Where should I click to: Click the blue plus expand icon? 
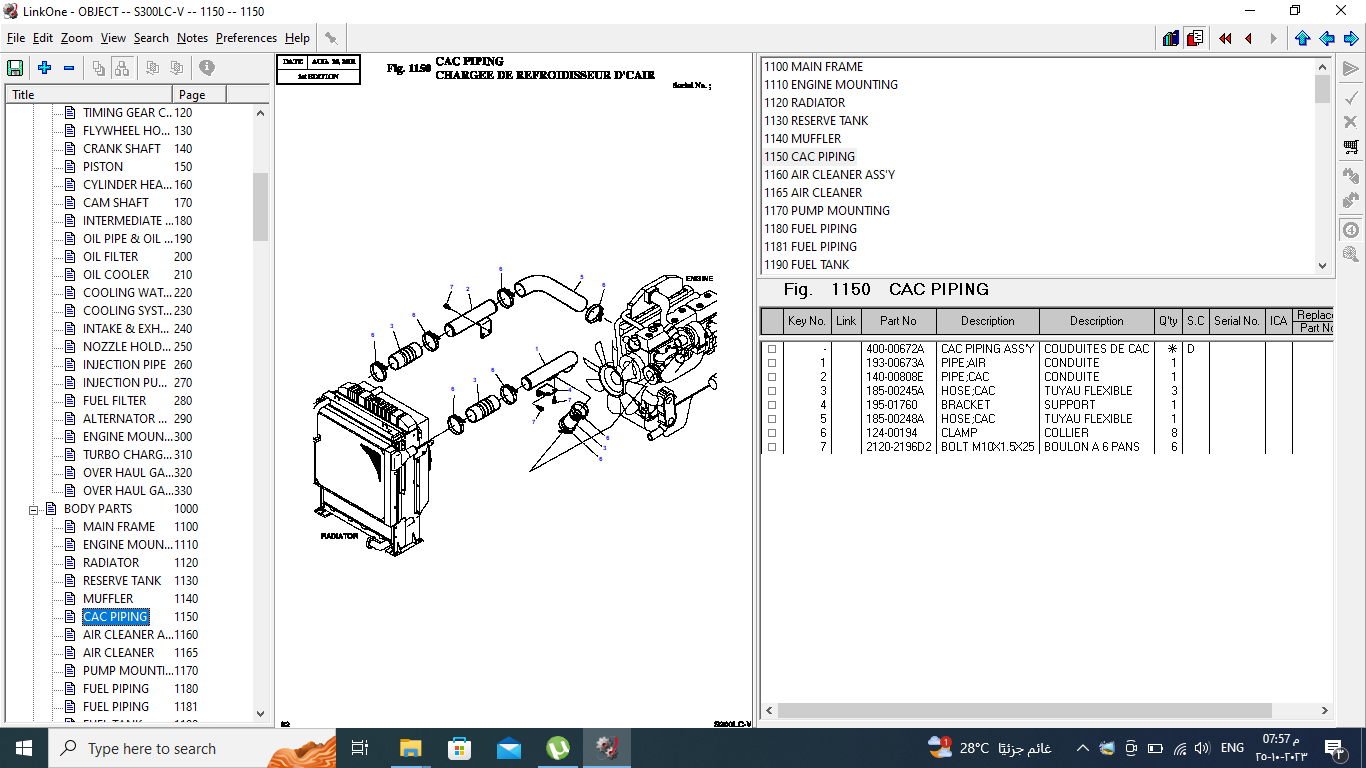[45, 68]
